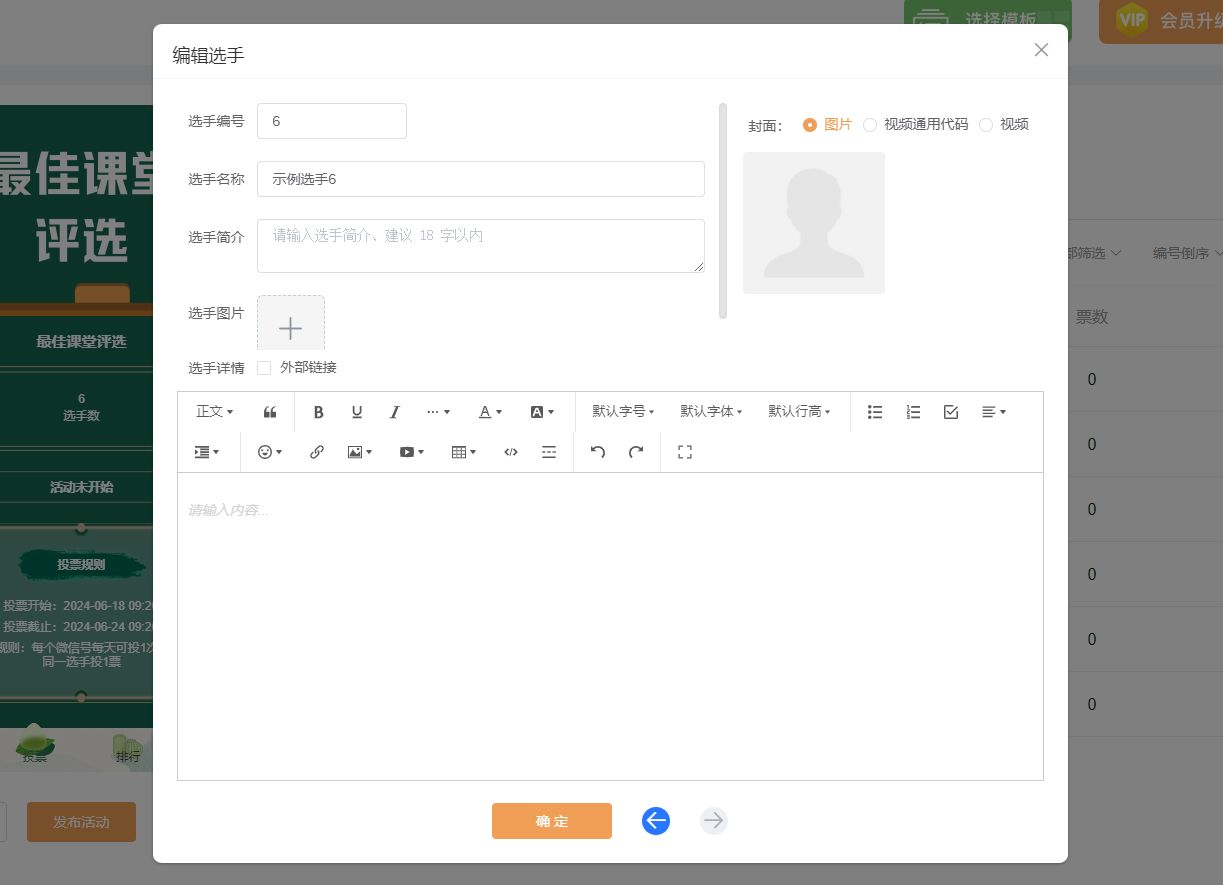This screenshot has width=1223, height=885.
Task: Open the 默认字号 font size dropdown
Action: click(x=622, y=412)
